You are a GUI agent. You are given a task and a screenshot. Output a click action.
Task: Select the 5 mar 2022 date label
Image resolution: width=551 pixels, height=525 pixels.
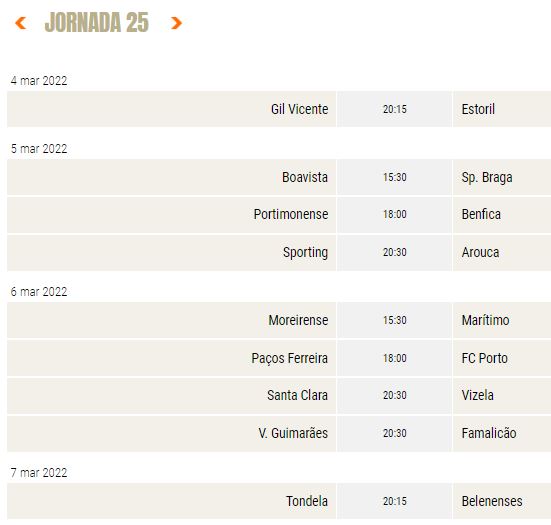pos(39,149)
